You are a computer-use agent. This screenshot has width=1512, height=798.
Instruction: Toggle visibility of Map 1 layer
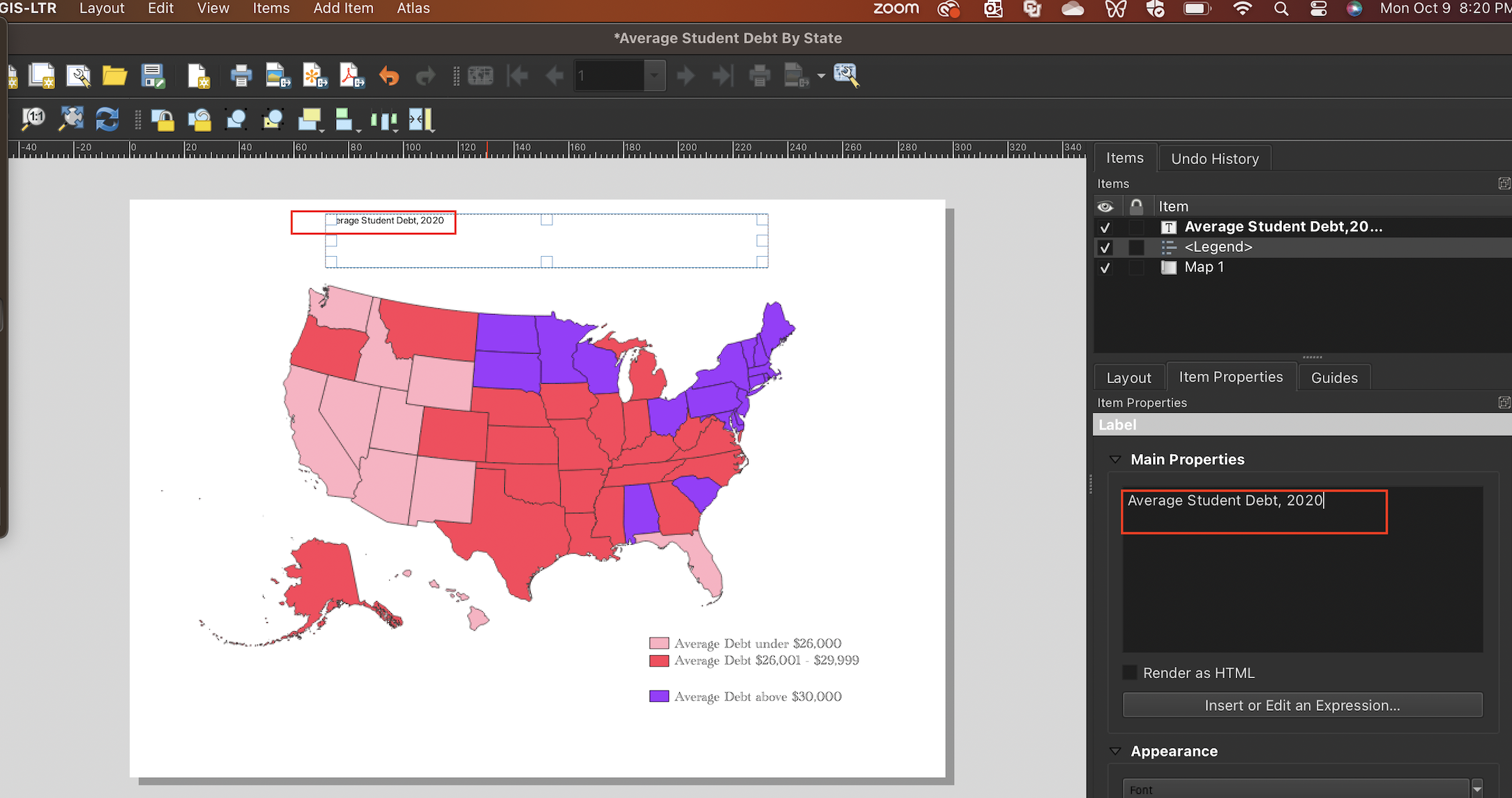coord(1105,267)
